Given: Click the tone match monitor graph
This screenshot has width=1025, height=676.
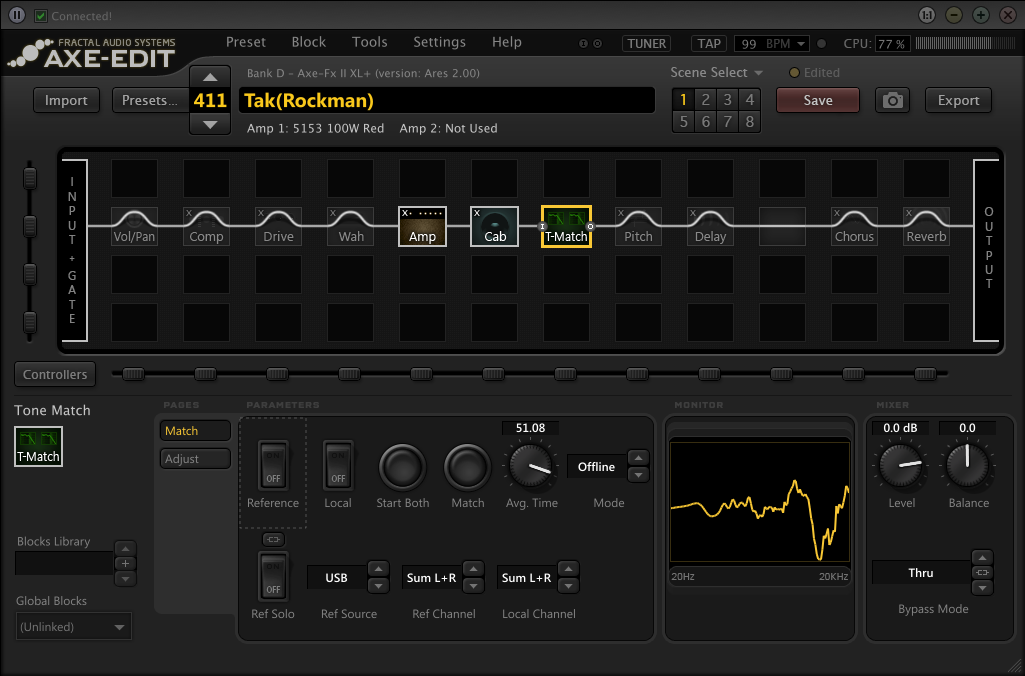Looking at the screenshot, I should 760,503.
